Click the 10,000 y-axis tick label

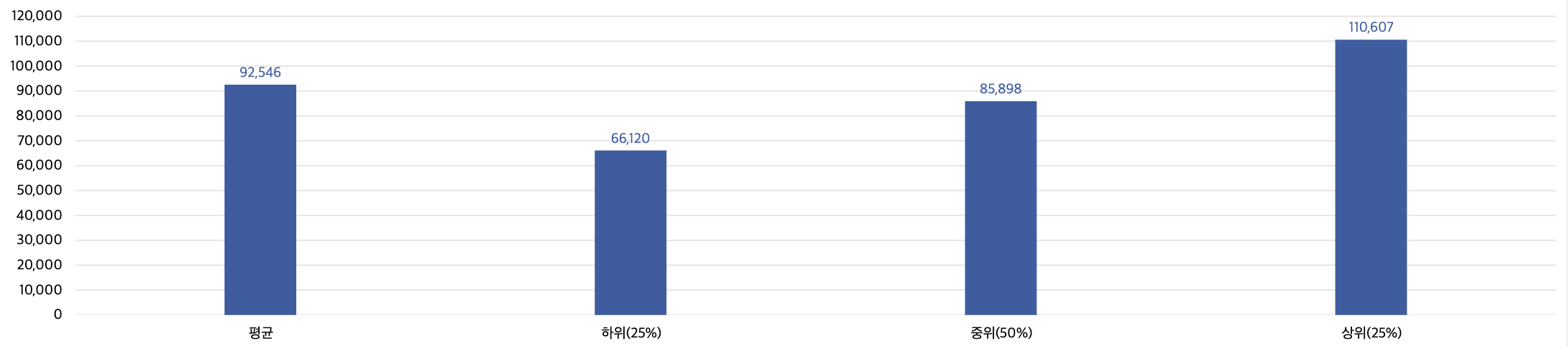click(40, 290)
